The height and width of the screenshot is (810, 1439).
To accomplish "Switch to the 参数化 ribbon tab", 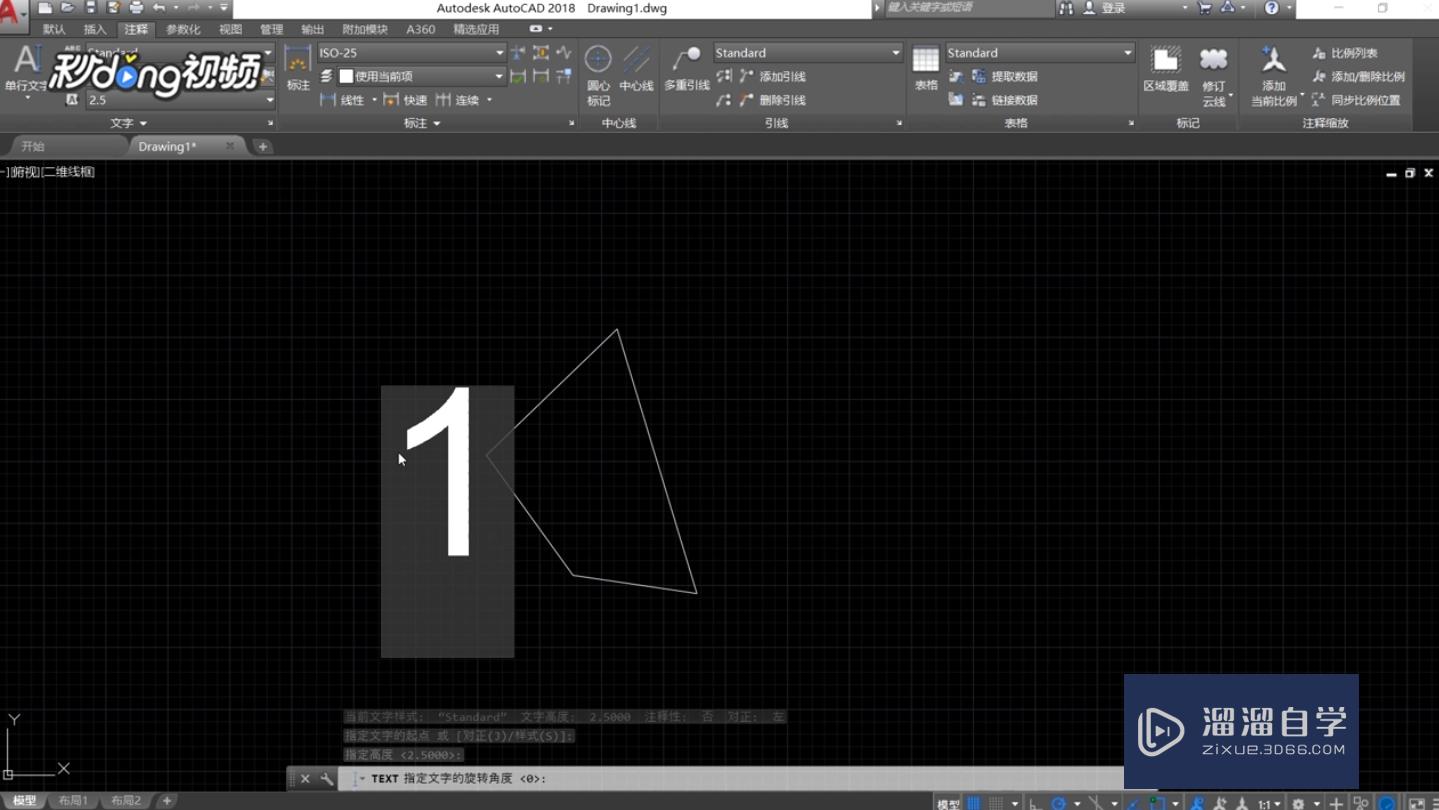I will coord(183,30).
